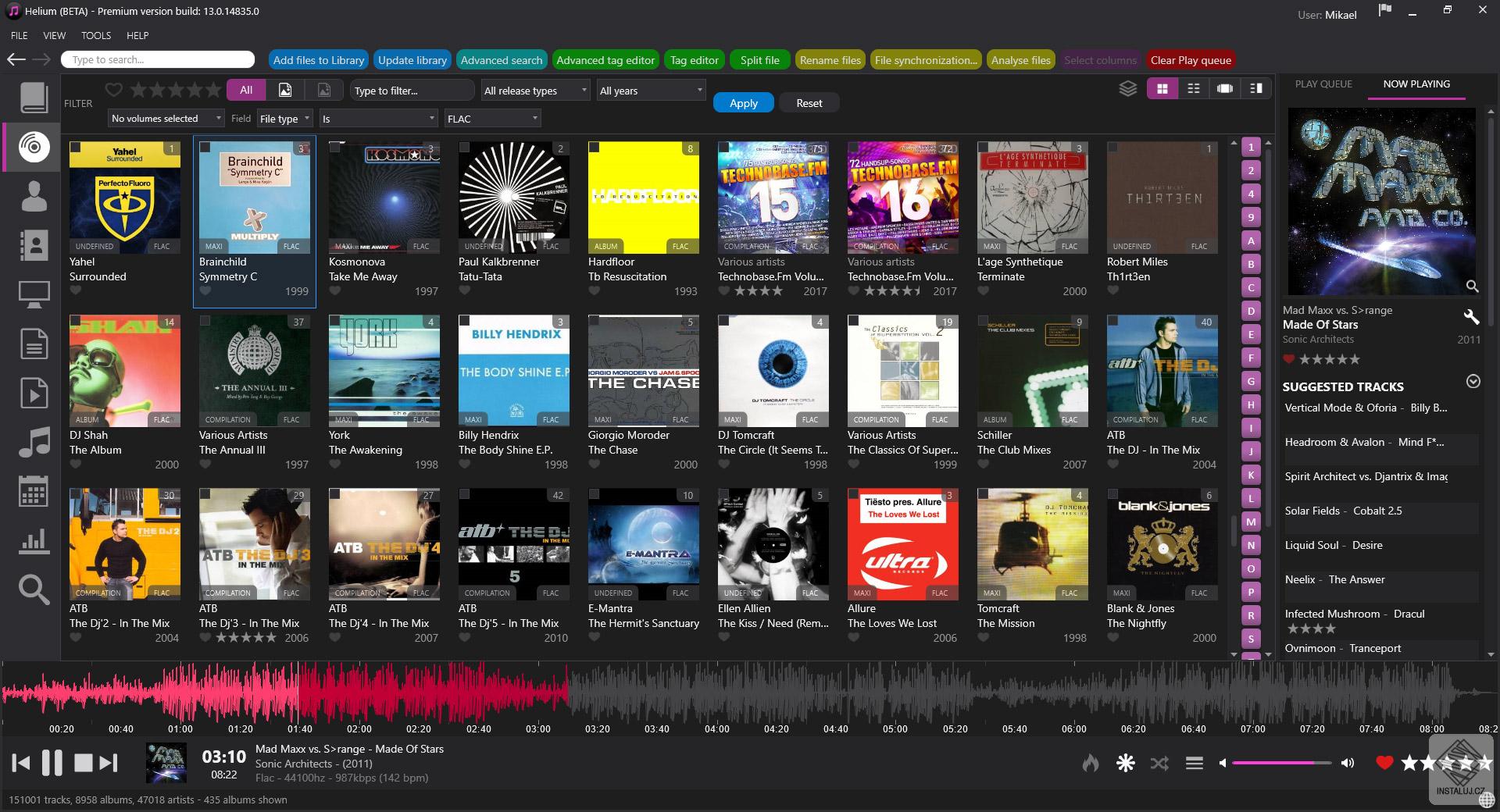Seek in the waveform at 04:00
Viewport: 1500px width, 812px height.
pos(716,694)
